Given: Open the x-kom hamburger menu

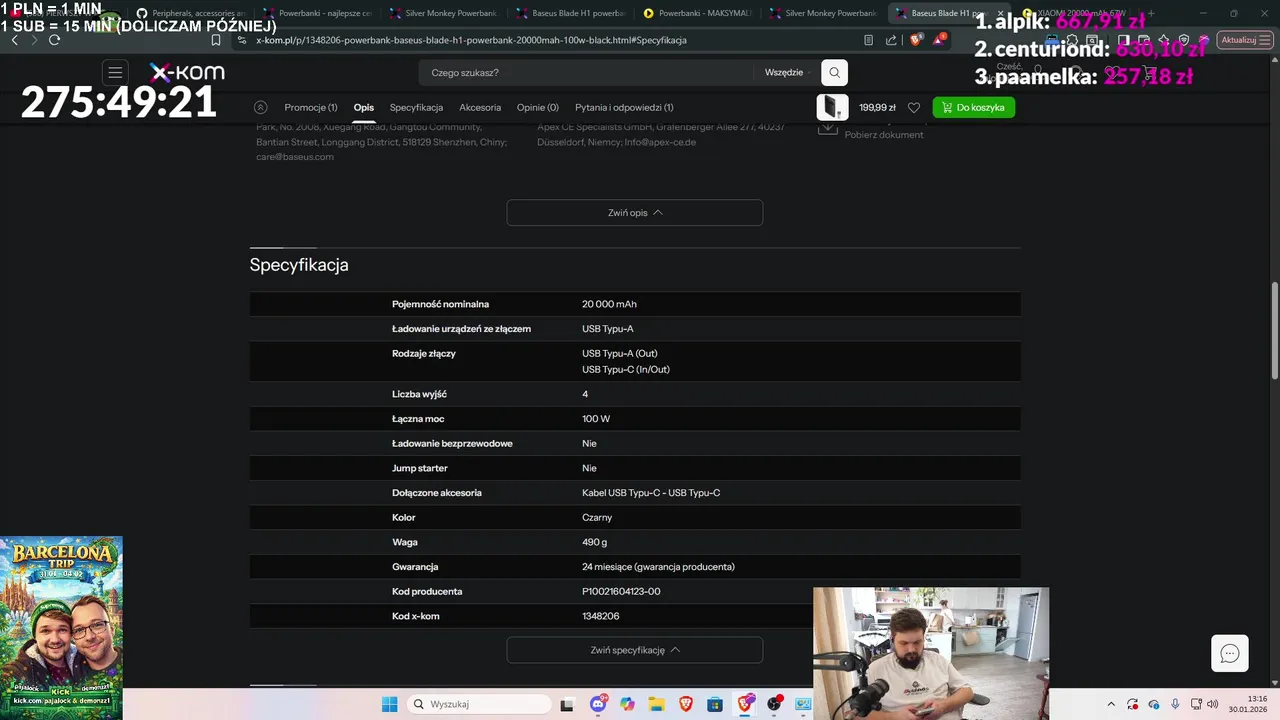Looking at the screenshot, I should click(115, 73).
